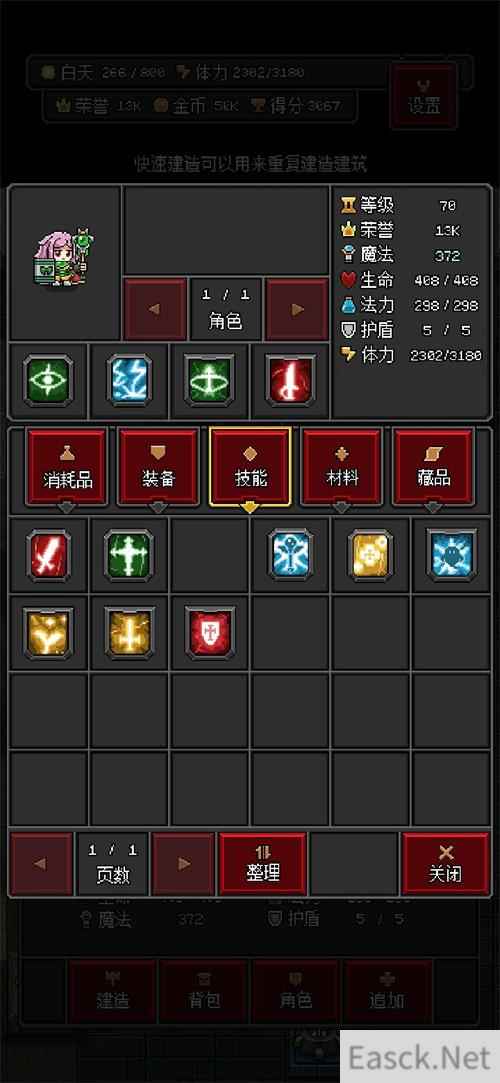This screenshot has width=500, height=1083.
Task: Pick the golden branching lightning skill
Action: [48, 633]
